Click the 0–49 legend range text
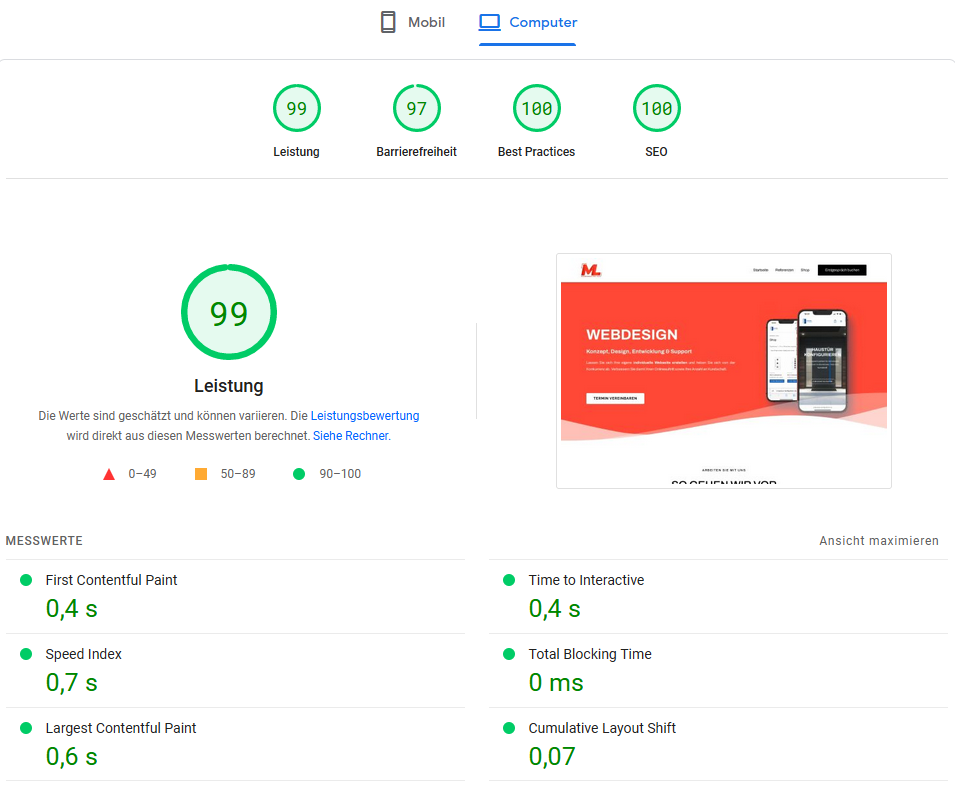955x787 pixels. click(143, 474)
